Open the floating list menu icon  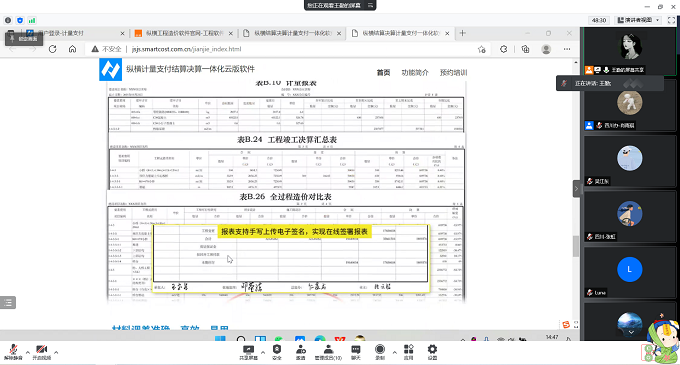point(8,303)
